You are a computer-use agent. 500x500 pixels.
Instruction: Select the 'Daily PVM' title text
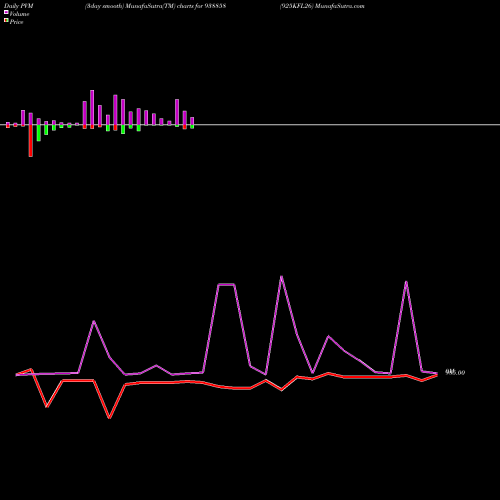(19, 6)
